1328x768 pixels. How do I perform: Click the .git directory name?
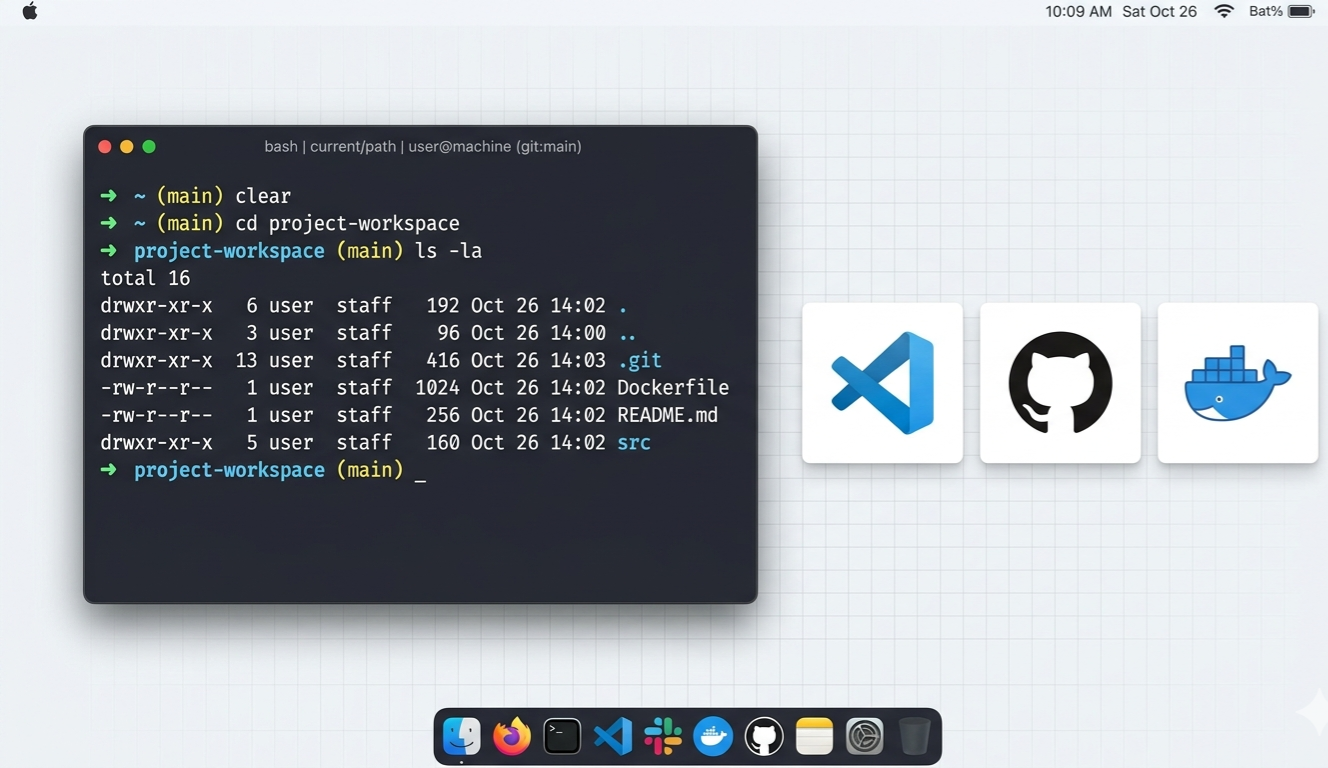pos(639,360)
